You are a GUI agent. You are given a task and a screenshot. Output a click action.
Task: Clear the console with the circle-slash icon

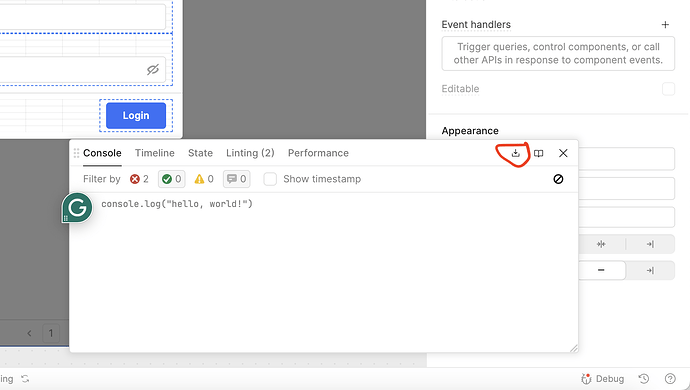(x=558, y=179)
